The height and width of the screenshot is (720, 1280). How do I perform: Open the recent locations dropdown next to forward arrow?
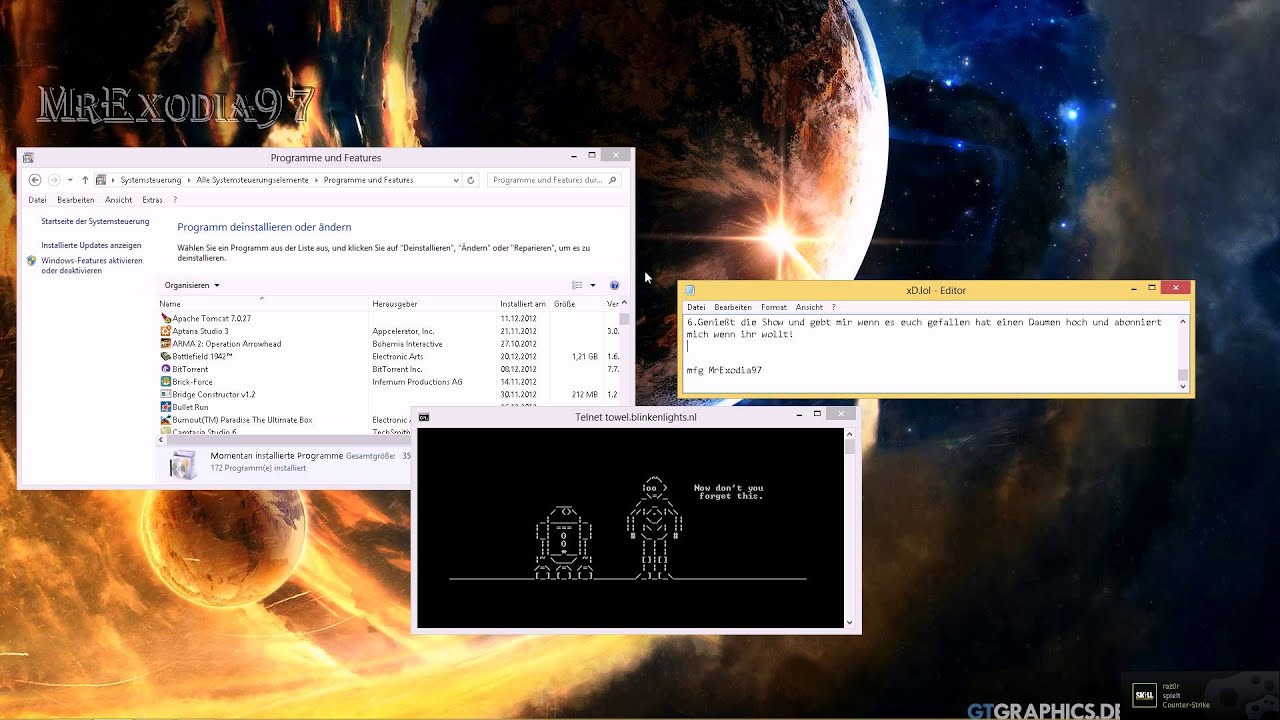69,180
